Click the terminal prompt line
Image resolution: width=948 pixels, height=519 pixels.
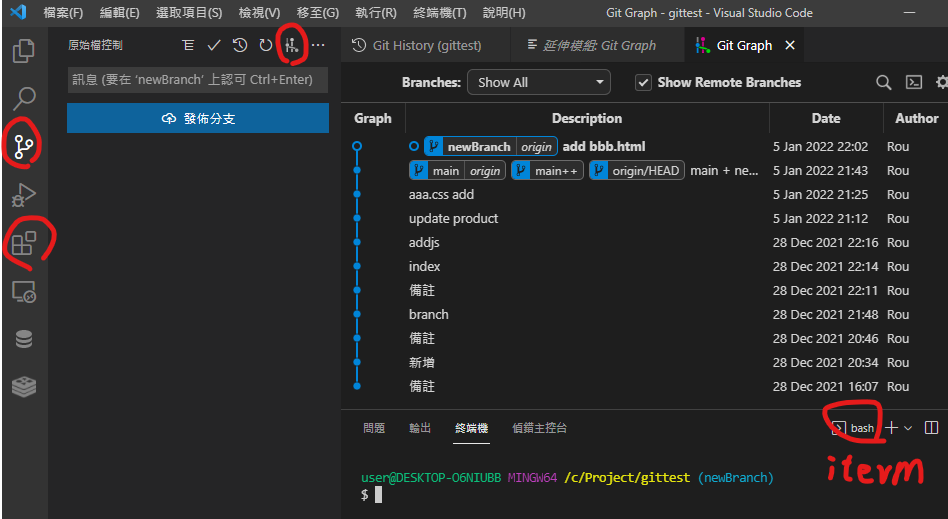(x=567, y=478)
